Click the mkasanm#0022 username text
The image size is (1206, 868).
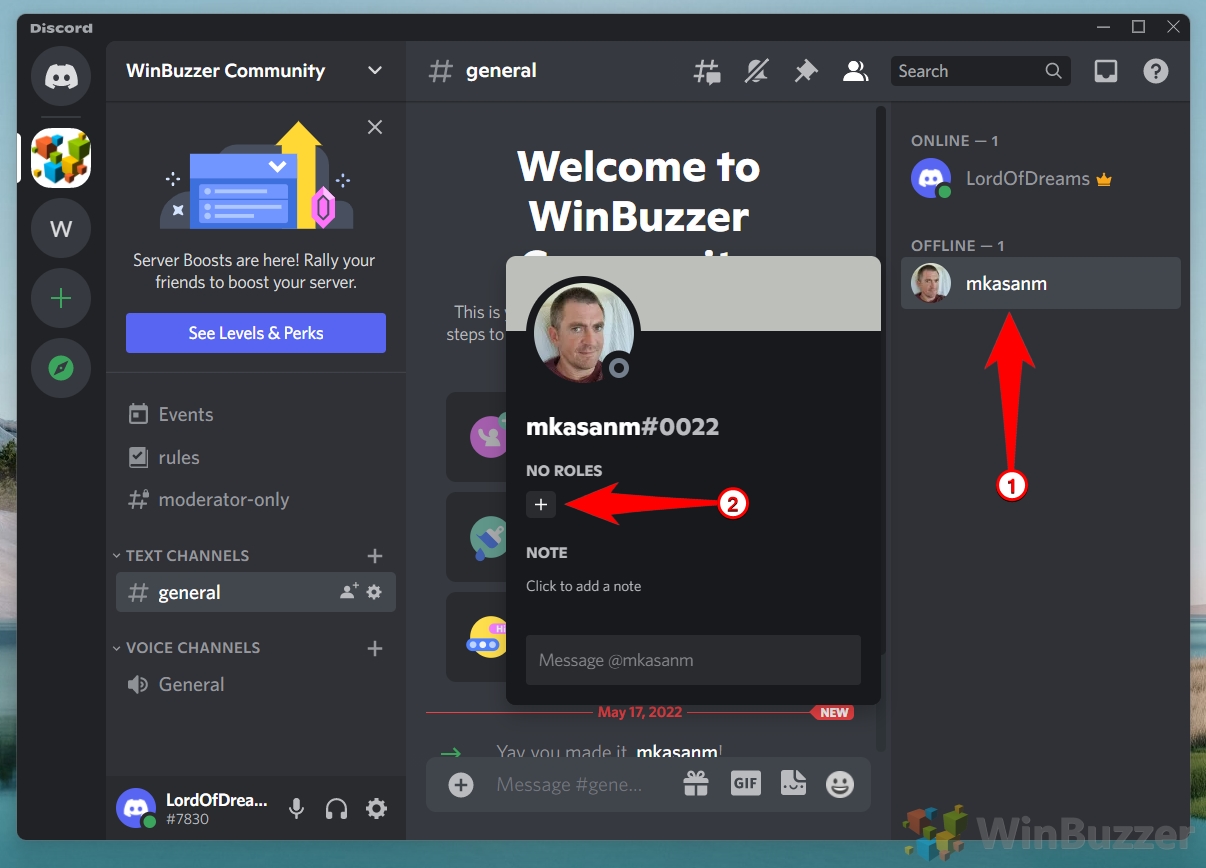click(x=623, y=427)
